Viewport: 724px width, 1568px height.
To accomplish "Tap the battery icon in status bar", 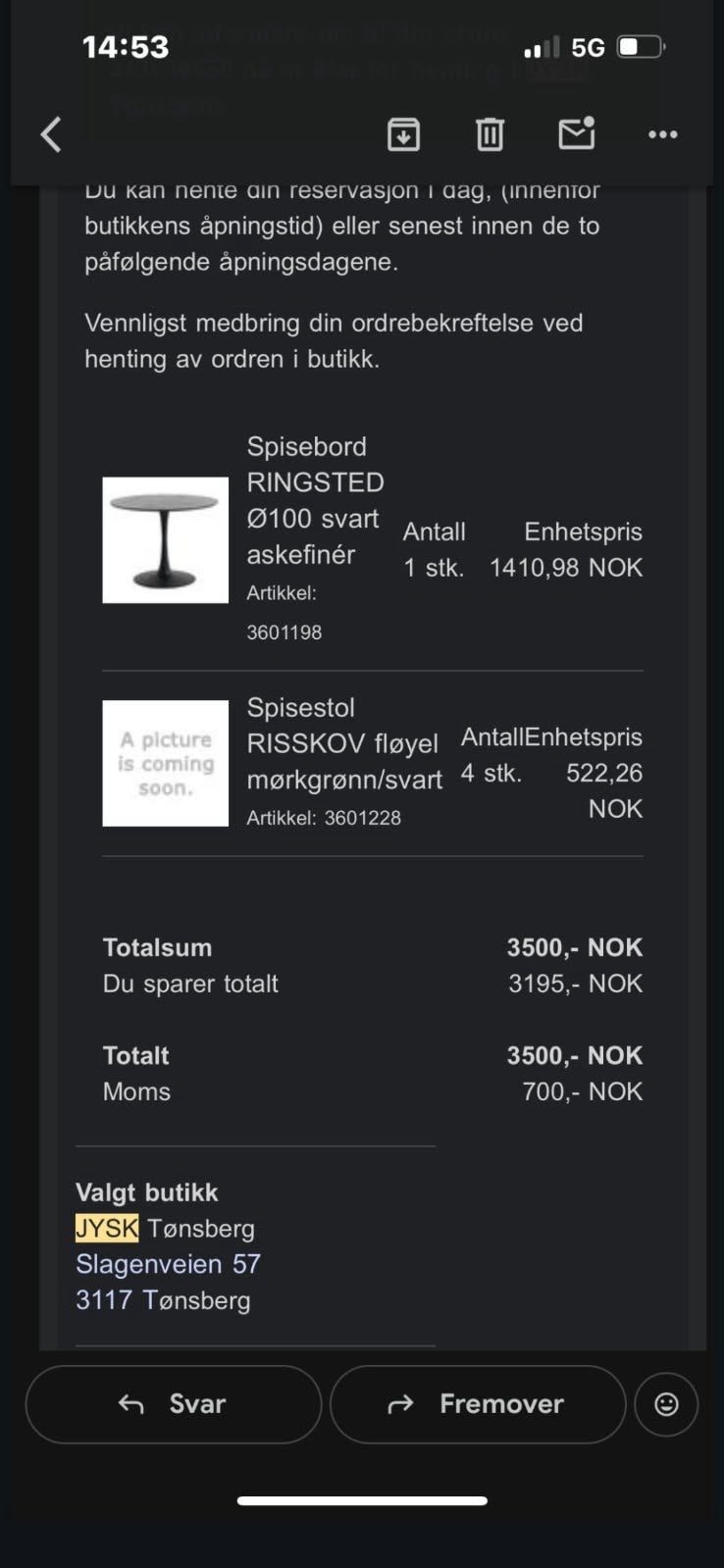I will pos(642,47).
